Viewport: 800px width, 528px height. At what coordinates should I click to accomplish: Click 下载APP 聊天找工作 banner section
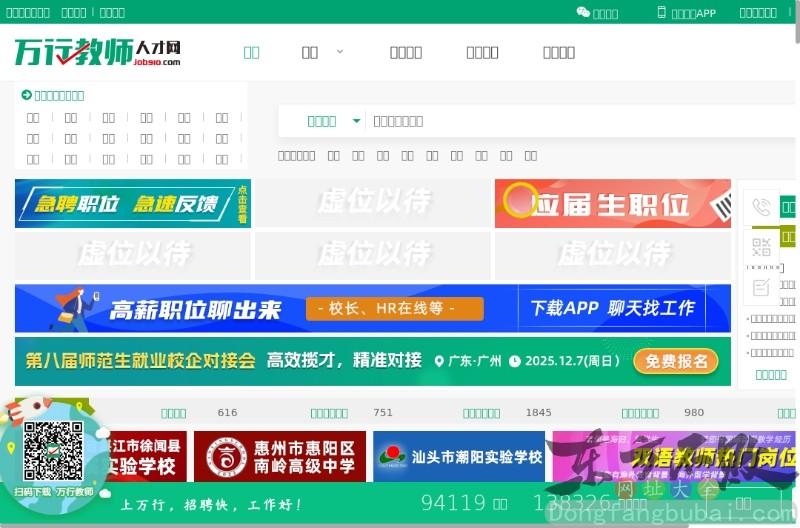pyautogui.click(x=612, y=308)
